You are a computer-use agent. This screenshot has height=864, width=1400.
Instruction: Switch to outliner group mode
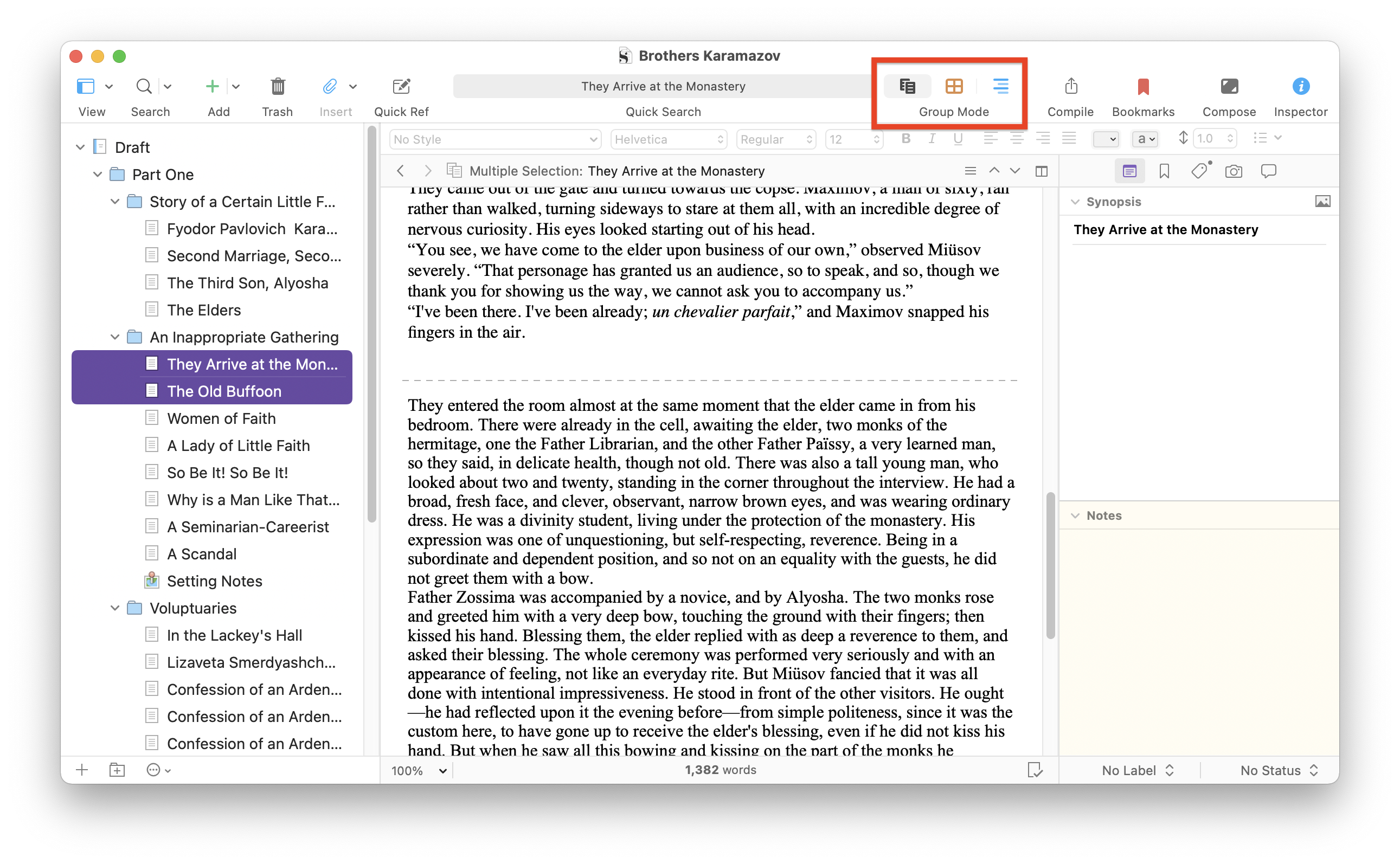pyautogui.click(x=1000, y=86)
